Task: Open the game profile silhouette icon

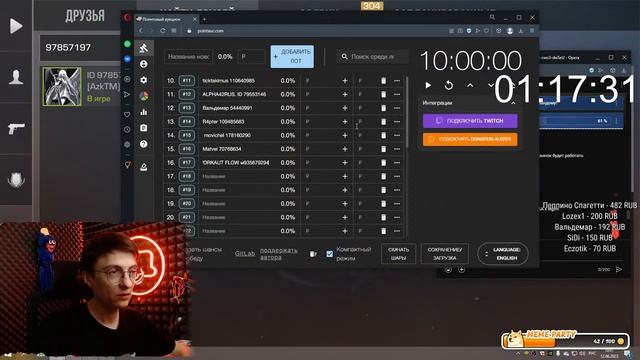Action: tap(16, 77)
